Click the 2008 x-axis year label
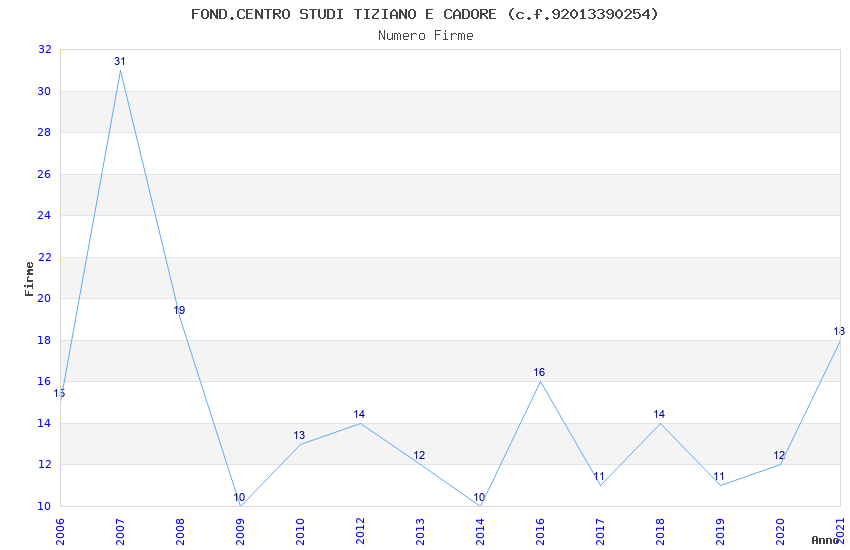The width and height of the screenshot is (850, 550). click(x=181, y=531)
